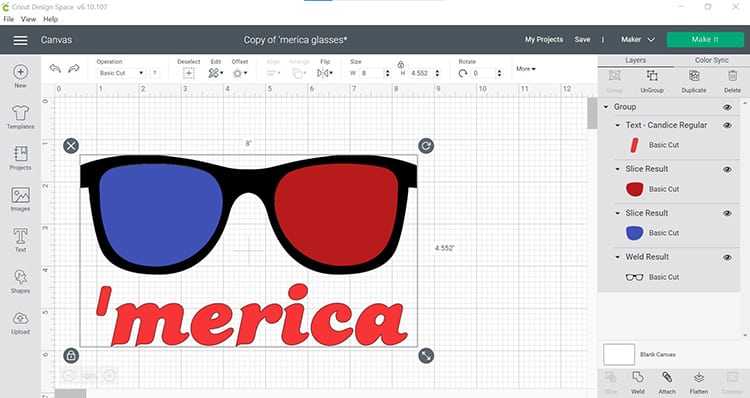This screenshot has height=398, width=750.
Task: Click the Width stepper arrows
Action: tap(387, 73)
